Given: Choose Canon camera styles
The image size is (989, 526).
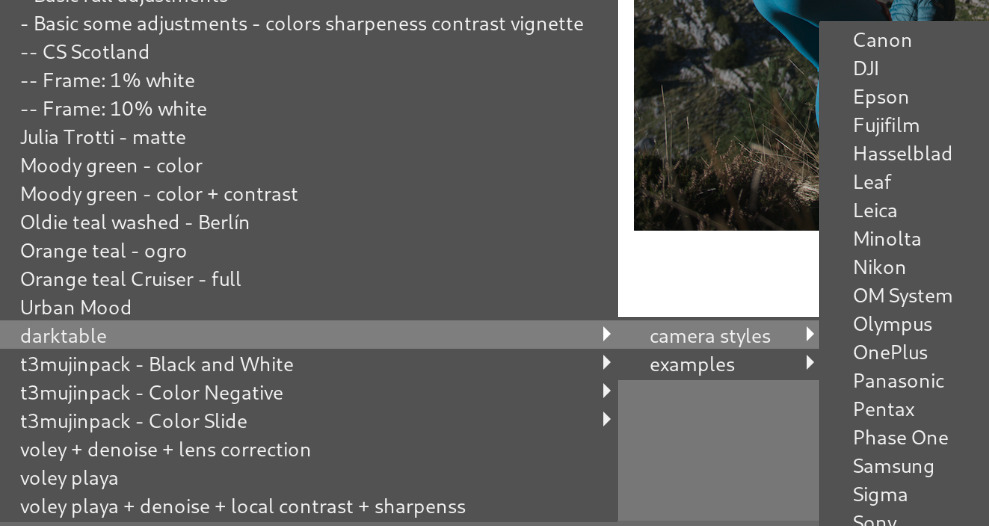Looking at the screenshot, I should click(882, 40).
